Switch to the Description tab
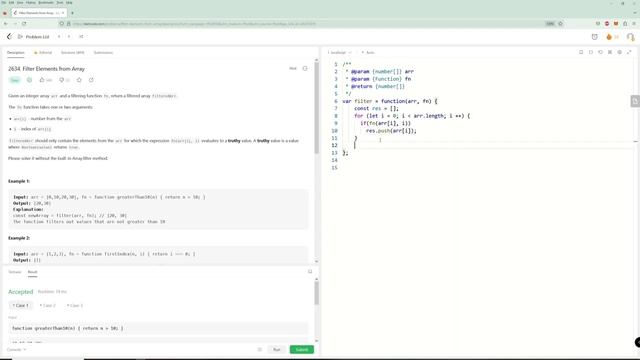Image resolution: width=640 pixels, height=360 pixels. (16, 53)
